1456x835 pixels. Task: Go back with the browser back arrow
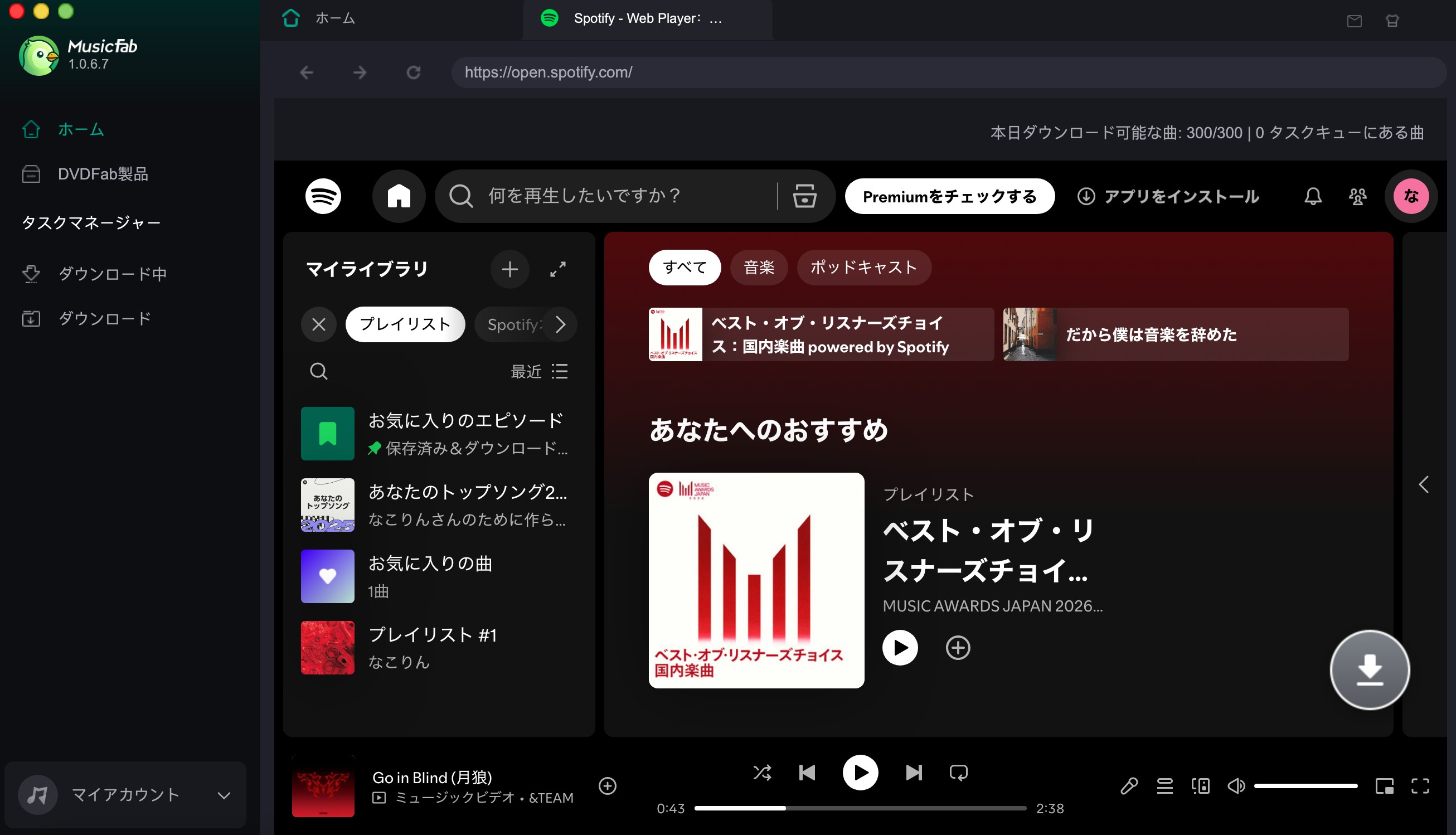[307, 72]
